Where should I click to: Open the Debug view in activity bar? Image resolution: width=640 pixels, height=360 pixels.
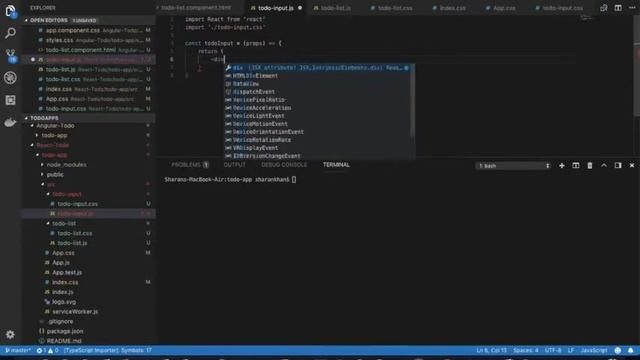(x=10, y=78)
